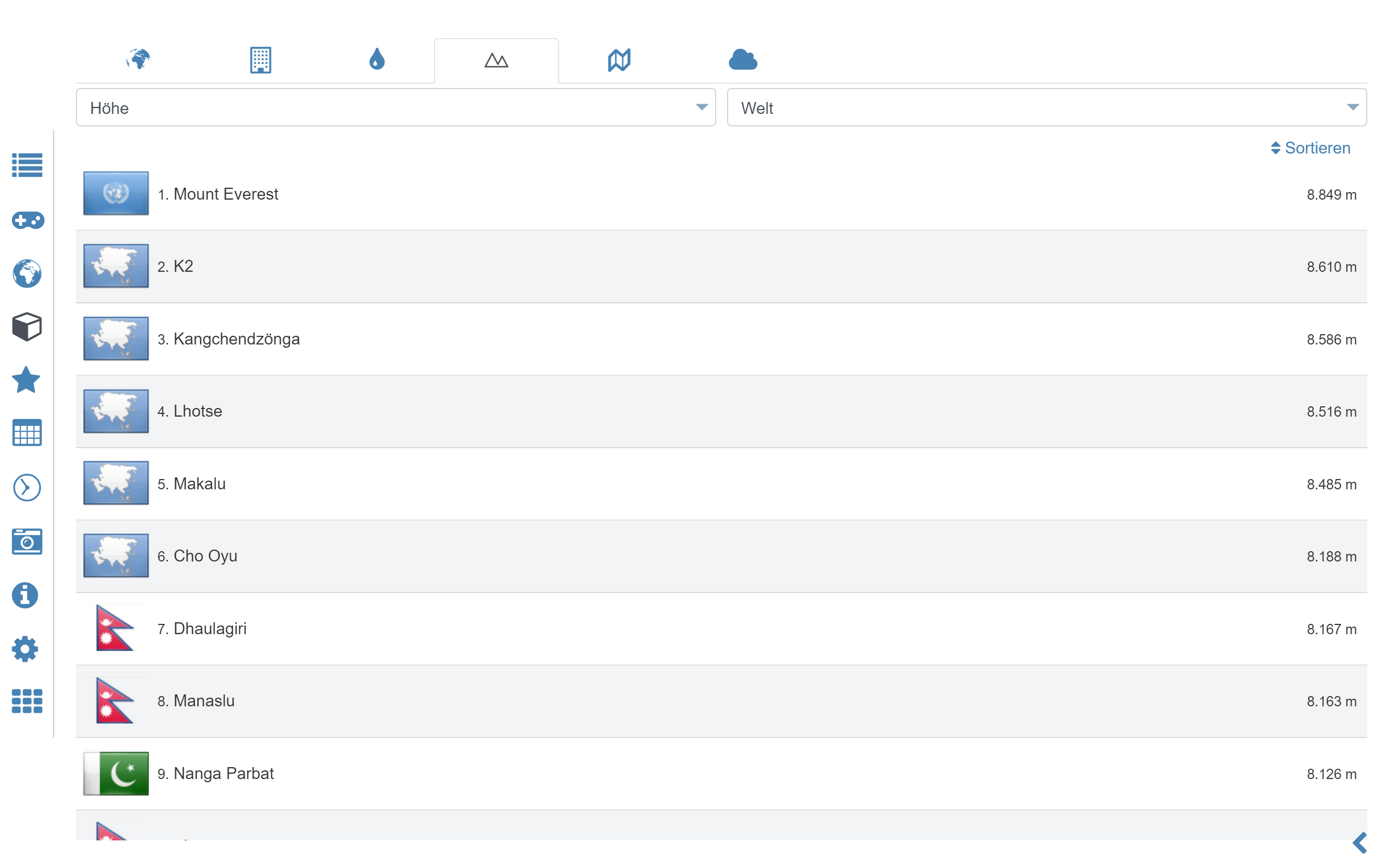Open the info icon in sidebar

coord(26,595)
